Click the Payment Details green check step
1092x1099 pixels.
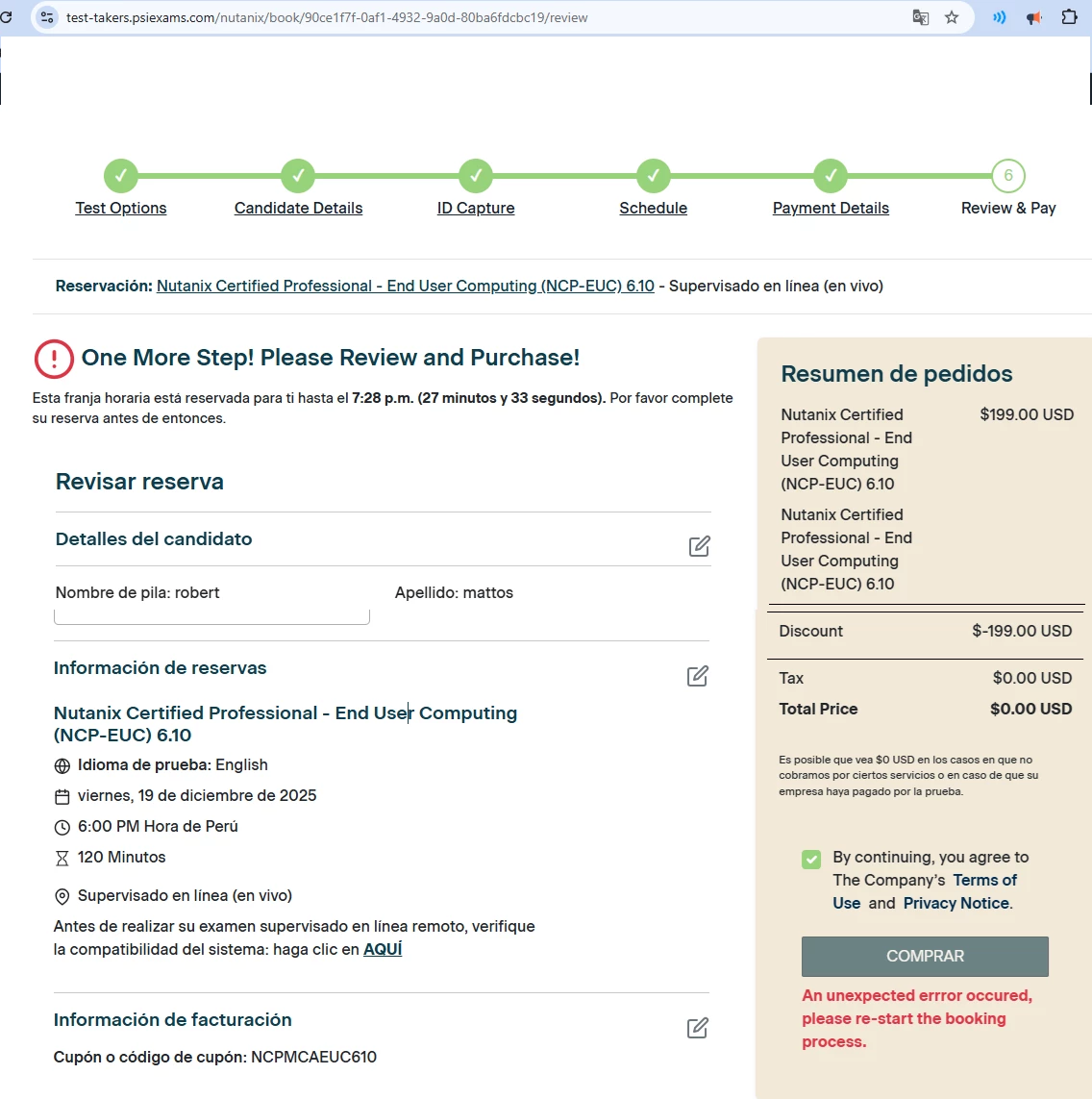[831, 175]
